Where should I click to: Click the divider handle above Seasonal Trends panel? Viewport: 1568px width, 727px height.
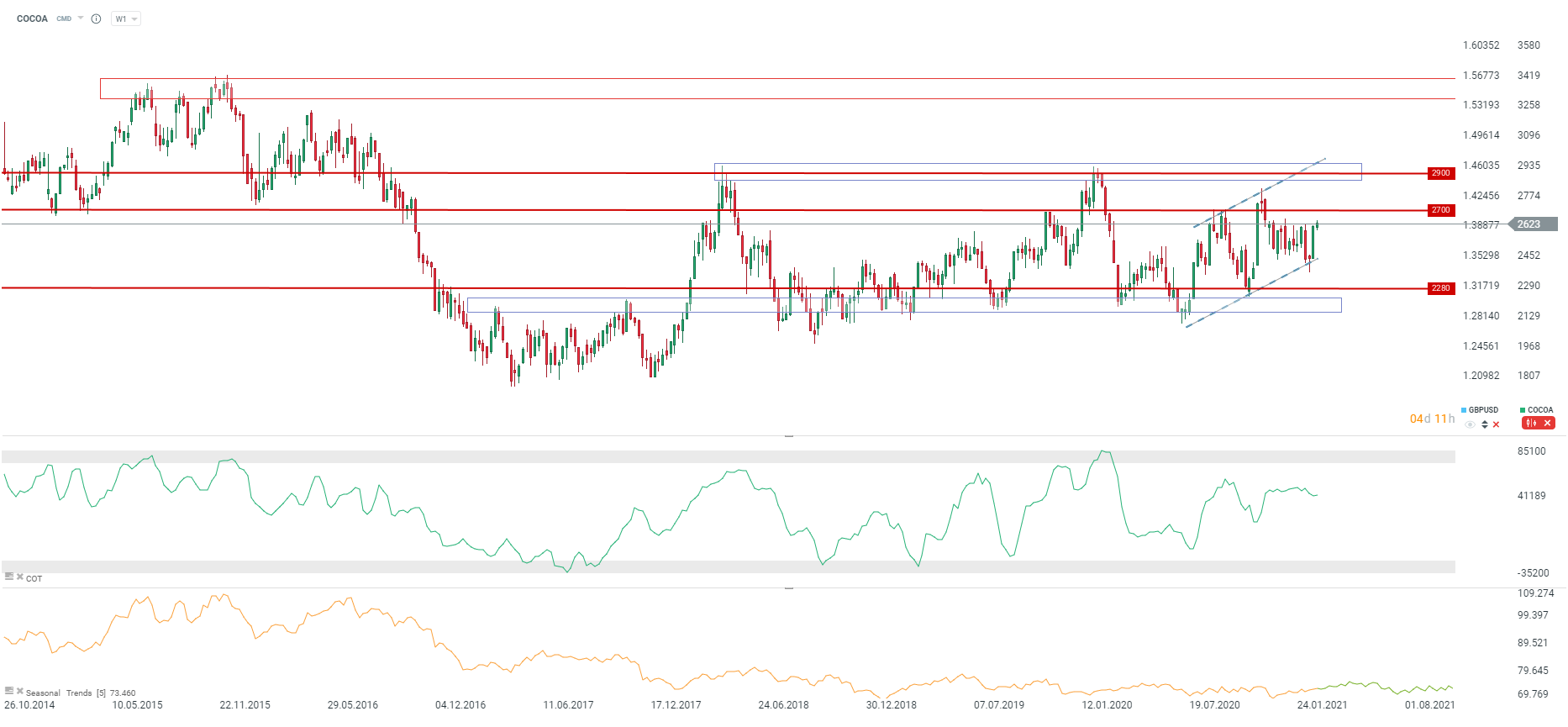pyautogui.click(x=789, y=588)
